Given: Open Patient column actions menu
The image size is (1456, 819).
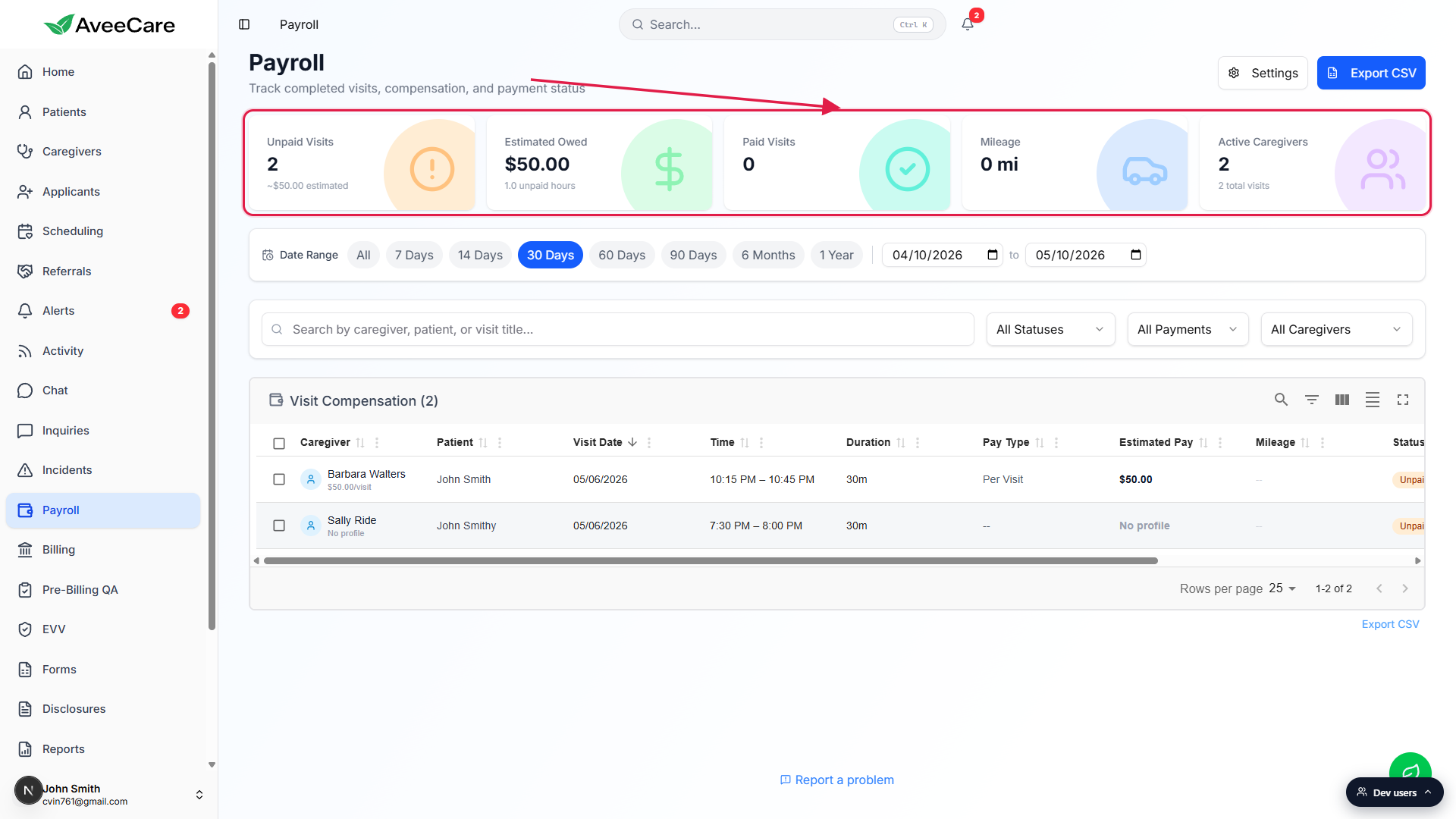Looking at the screenshot, I should tap(500, 443).
